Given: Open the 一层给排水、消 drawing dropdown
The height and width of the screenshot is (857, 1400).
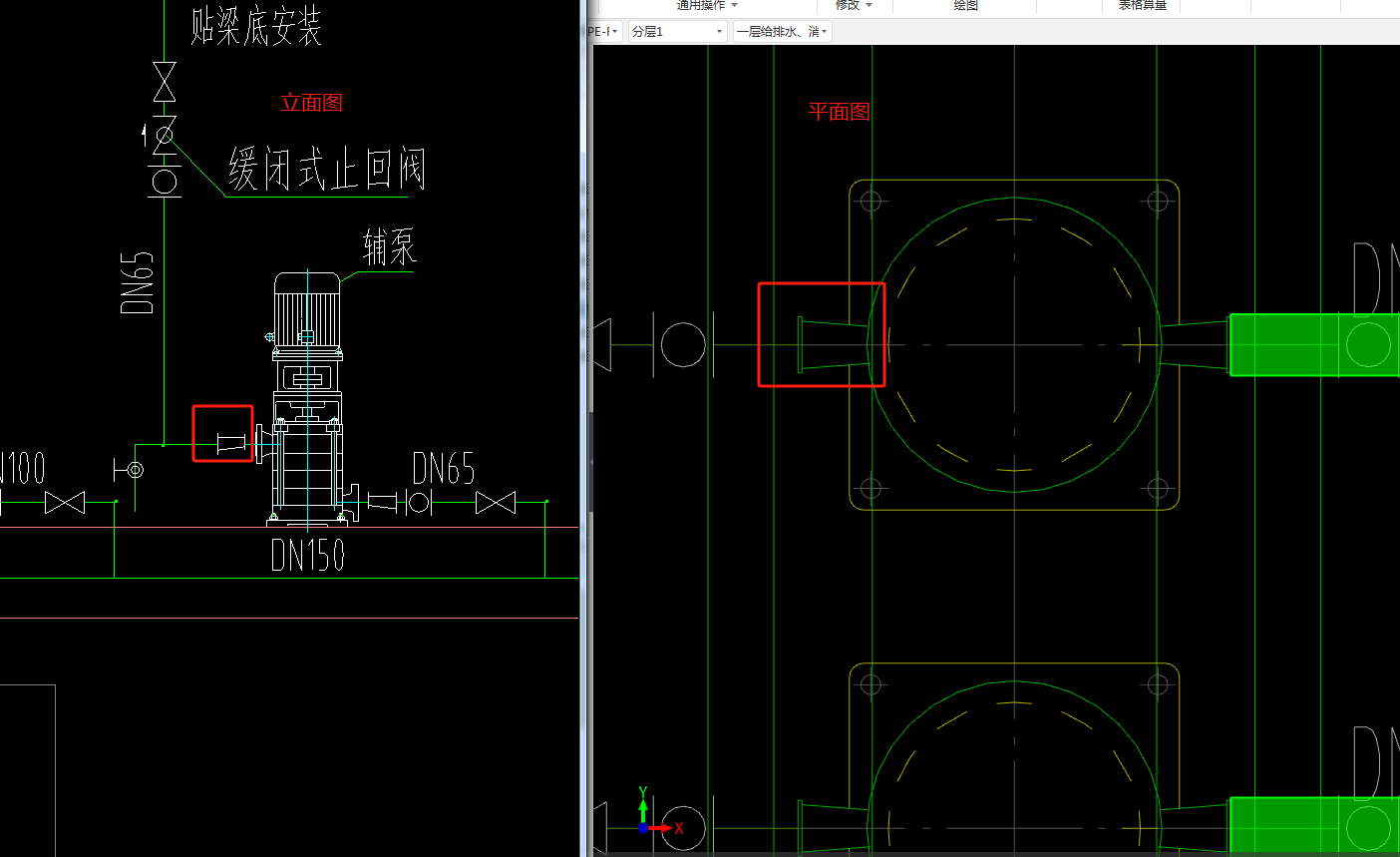Looking at the screenshot, I should [x=782, y=32].
